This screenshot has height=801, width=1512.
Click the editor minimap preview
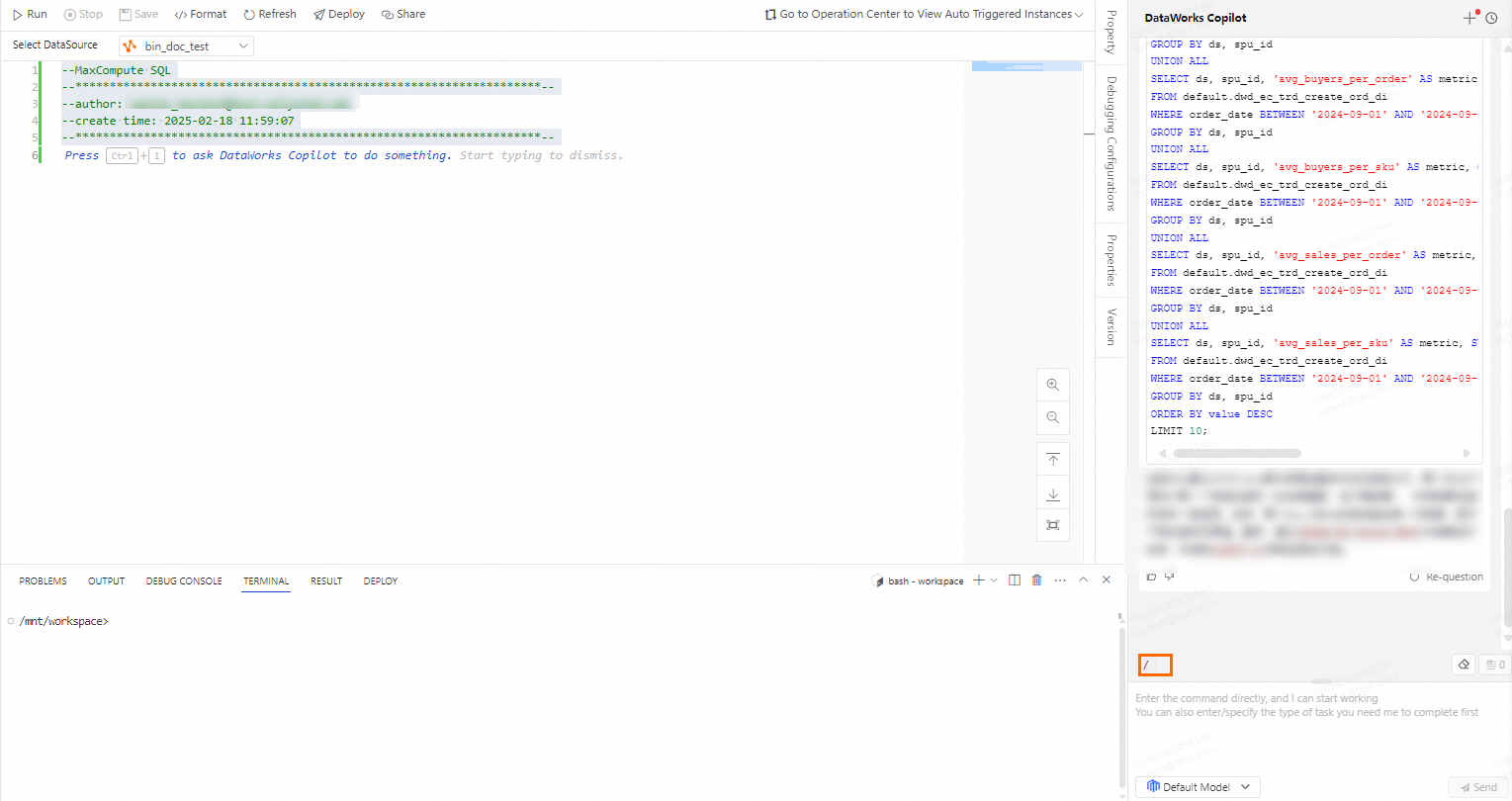pyautogui.click(x=1026, y=66)
